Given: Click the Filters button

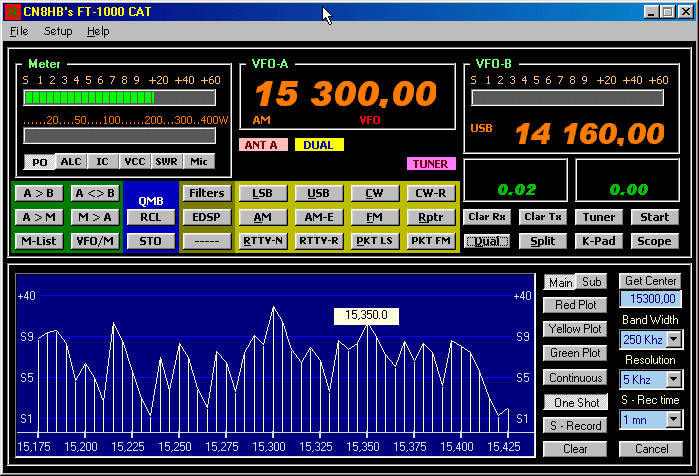Looking at the screenshot, I should (x=207, y=193).
